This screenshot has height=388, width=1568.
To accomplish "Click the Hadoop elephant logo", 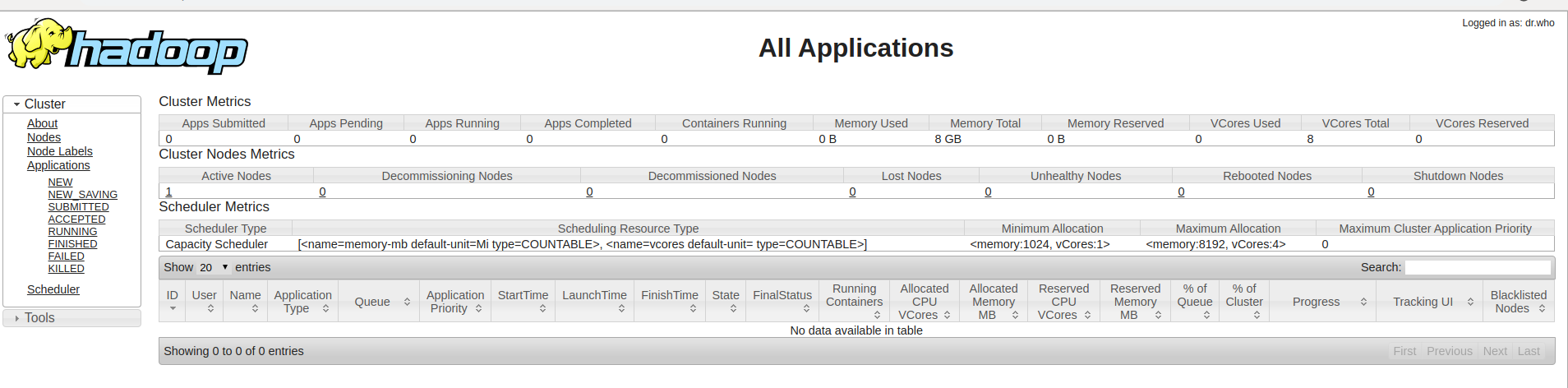I will pos(127,46).
